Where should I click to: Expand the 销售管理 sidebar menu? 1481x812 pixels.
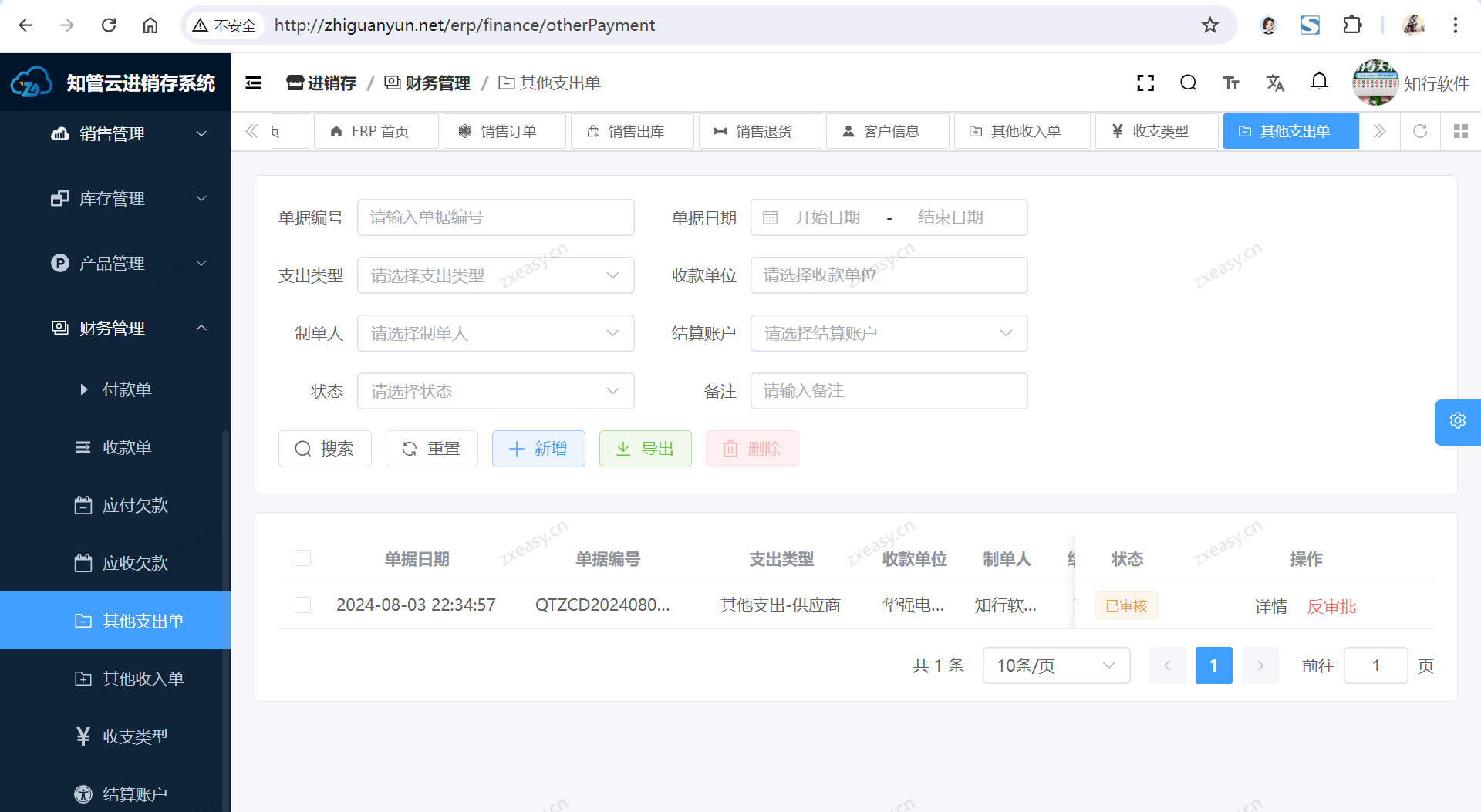pyautogui.click(x=127, y=134)
